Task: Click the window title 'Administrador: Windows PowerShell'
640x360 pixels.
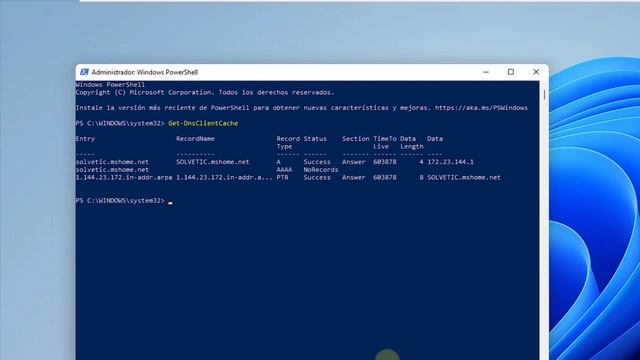Action: 144,72
